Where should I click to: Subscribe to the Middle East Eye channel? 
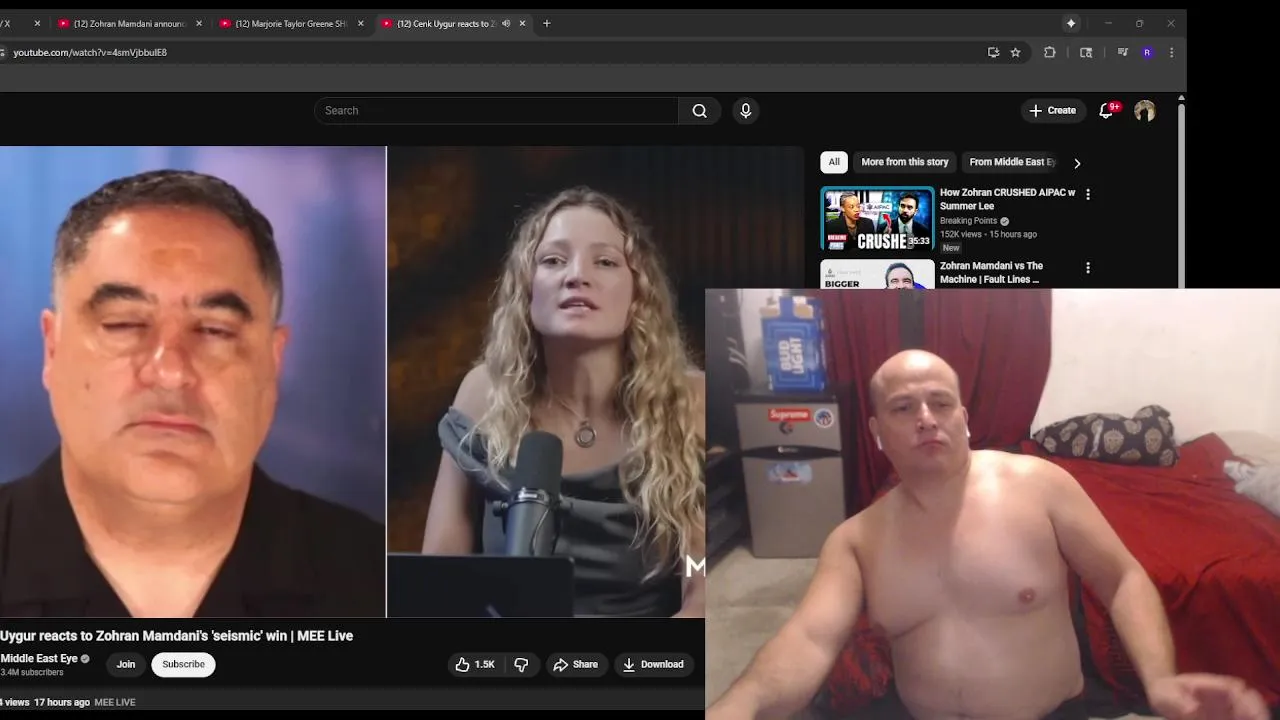(183, 664)
